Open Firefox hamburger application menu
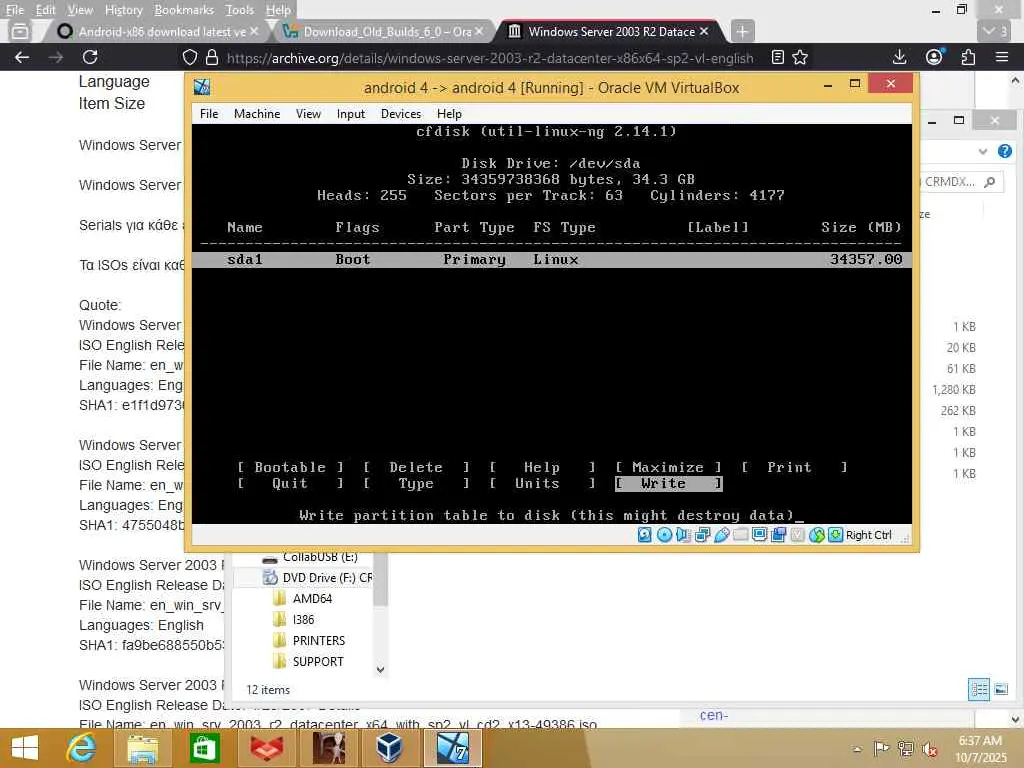Image resolution: width=1024 pixels, height=768 pixels. tap(1002, 57)
